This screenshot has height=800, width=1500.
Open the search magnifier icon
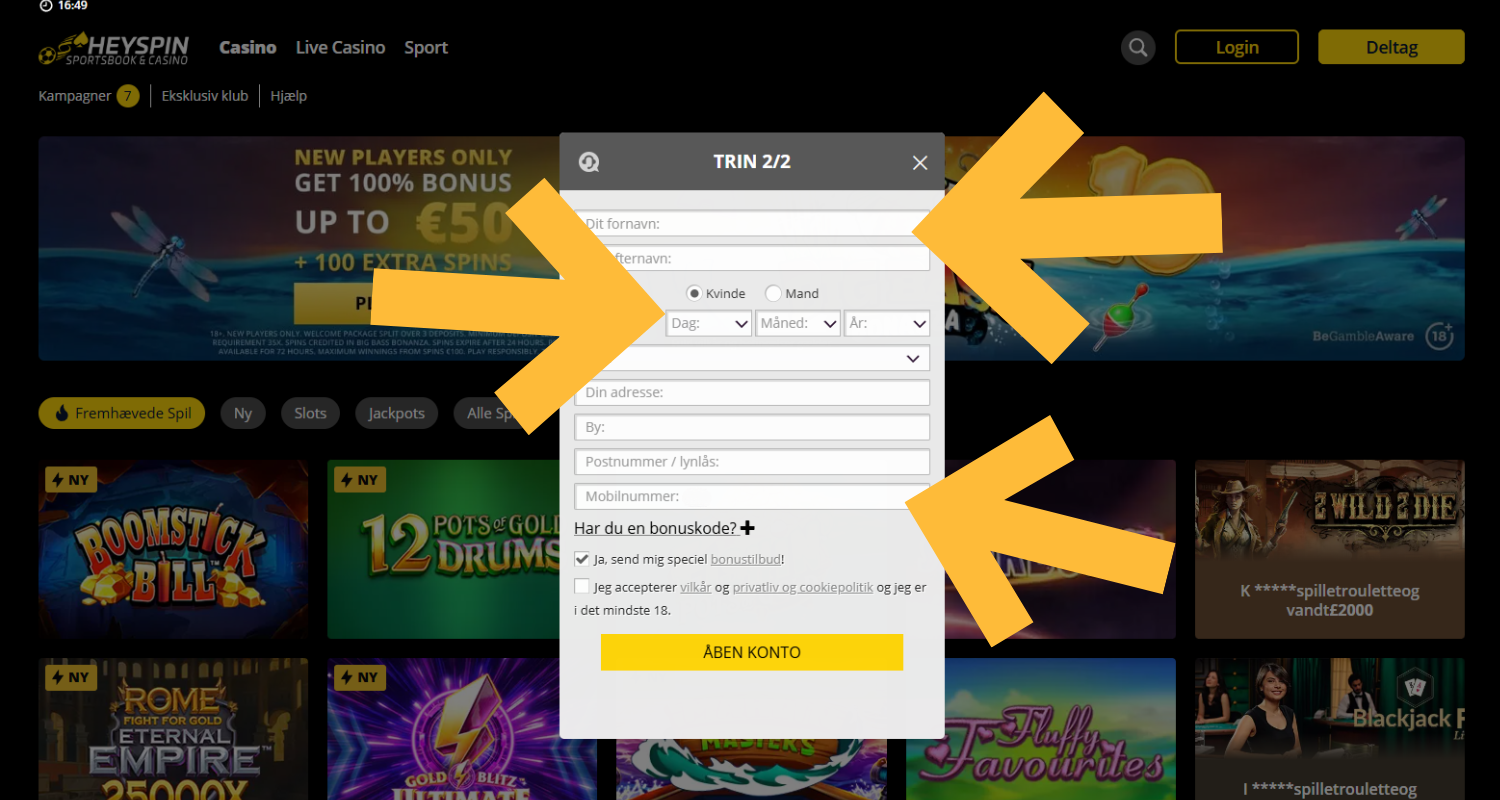pyautogui.click(x=1138, y=47)
